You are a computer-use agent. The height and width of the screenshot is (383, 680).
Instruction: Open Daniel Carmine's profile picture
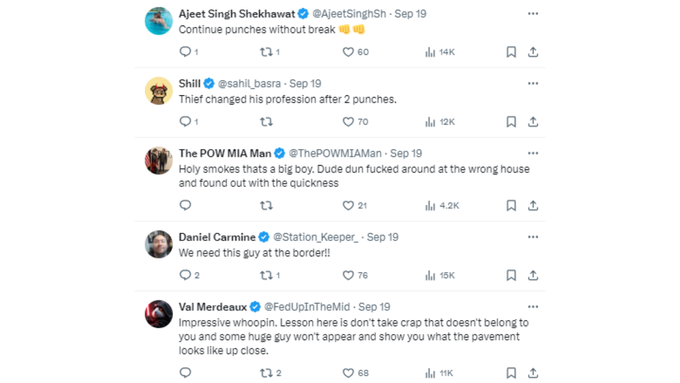(159, 244)
